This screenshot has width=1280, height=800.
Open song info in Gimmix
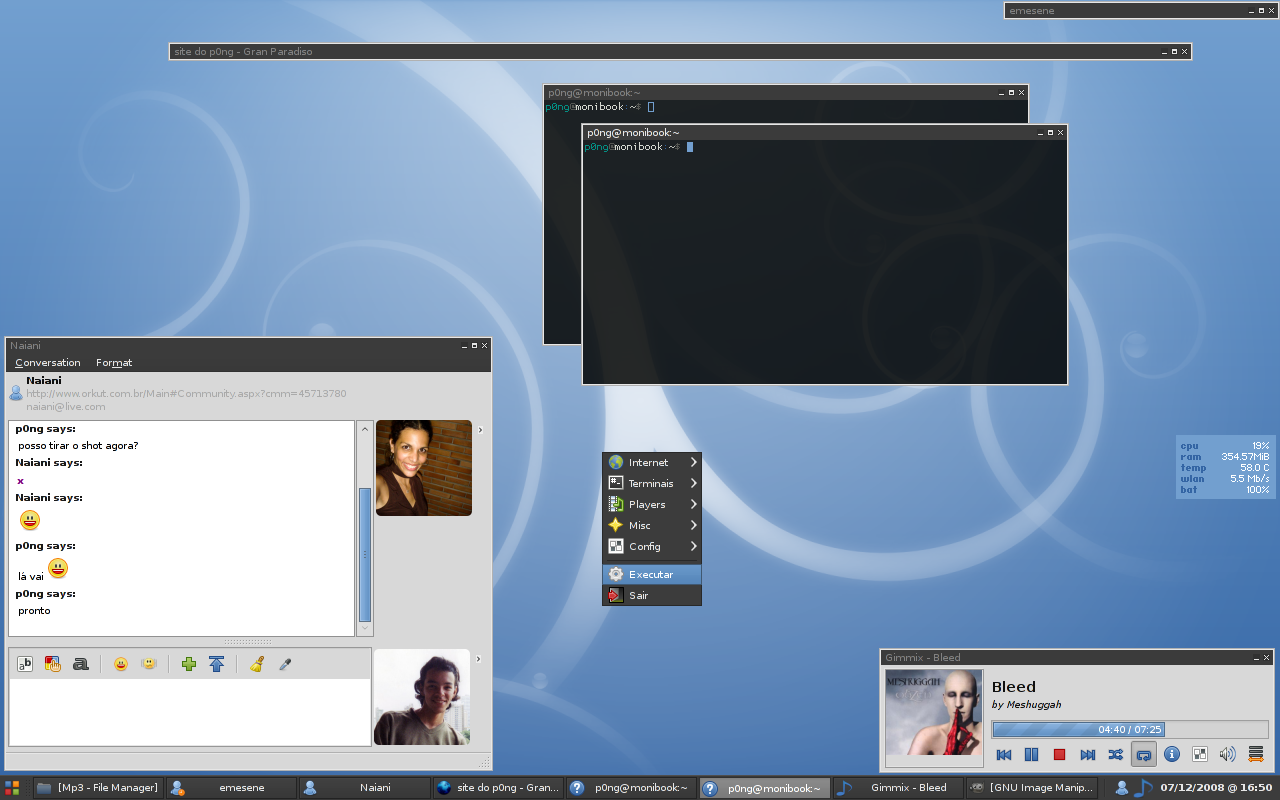[x=1172, y=755]
